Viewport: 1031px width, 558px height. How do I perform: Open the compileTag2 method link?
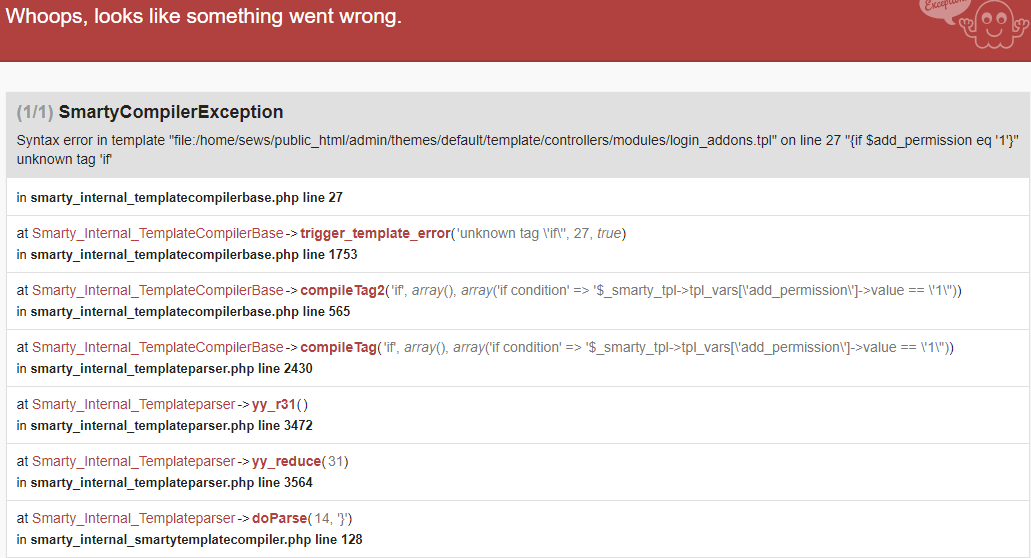tap(343, 291)
